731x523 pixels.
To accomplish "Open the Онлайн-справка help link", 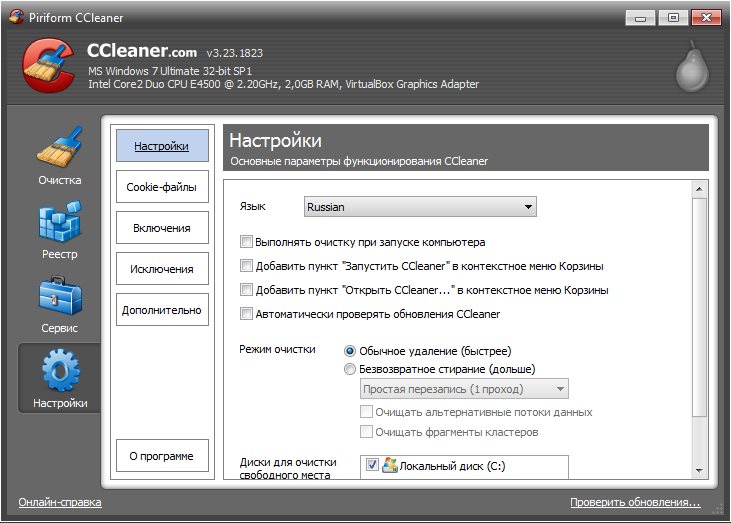I will [60, 502].
